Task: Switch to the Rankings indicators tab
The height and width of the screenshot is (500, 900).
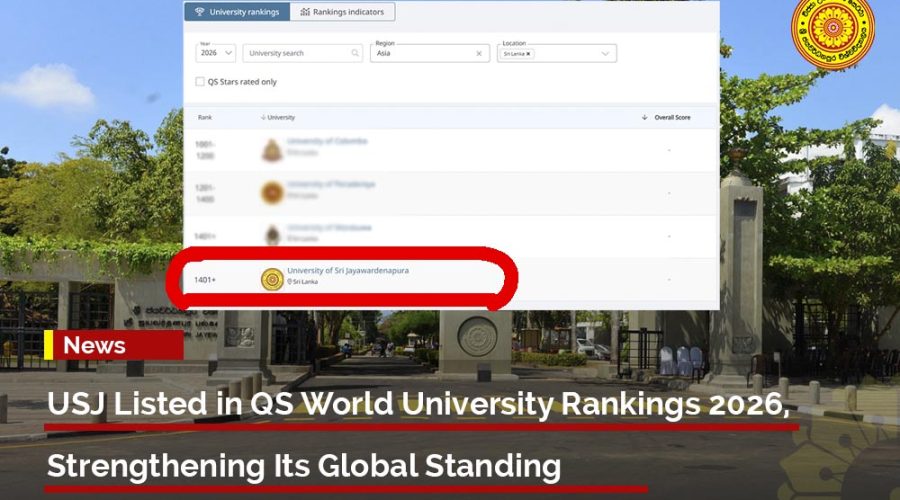Action: [x=342, y=12]
